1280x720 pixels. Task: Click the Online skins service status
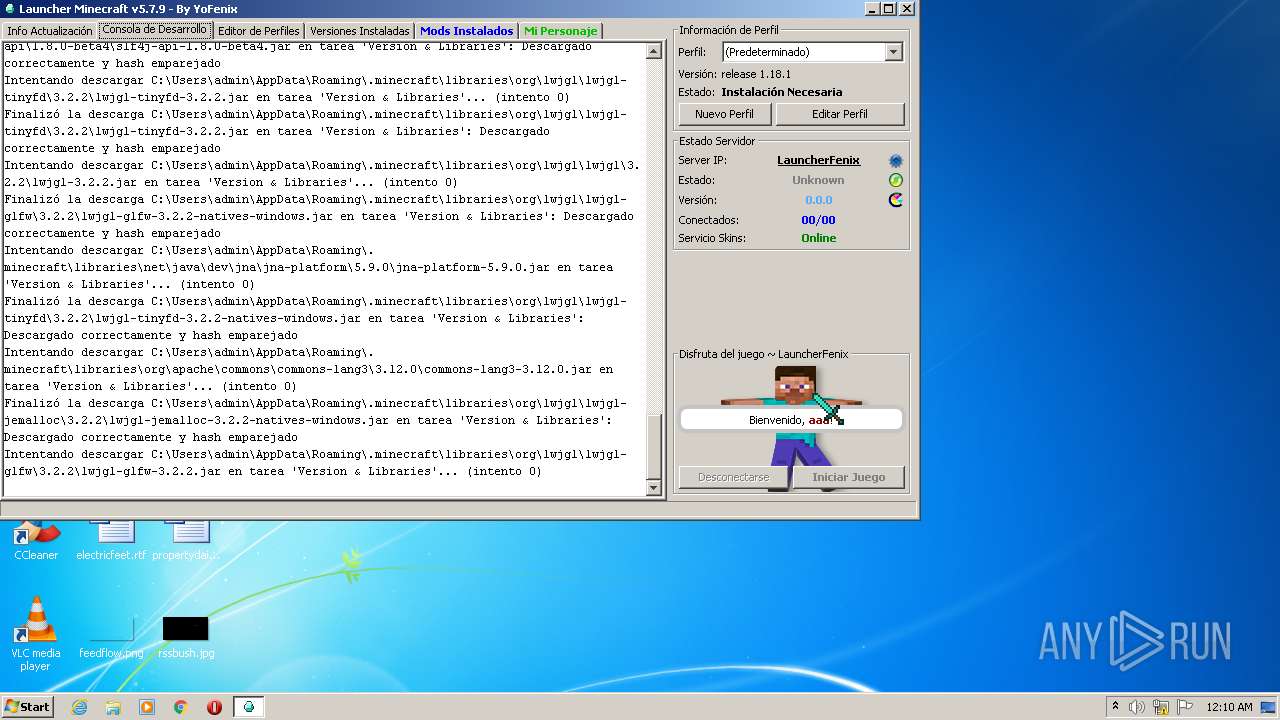818,238
